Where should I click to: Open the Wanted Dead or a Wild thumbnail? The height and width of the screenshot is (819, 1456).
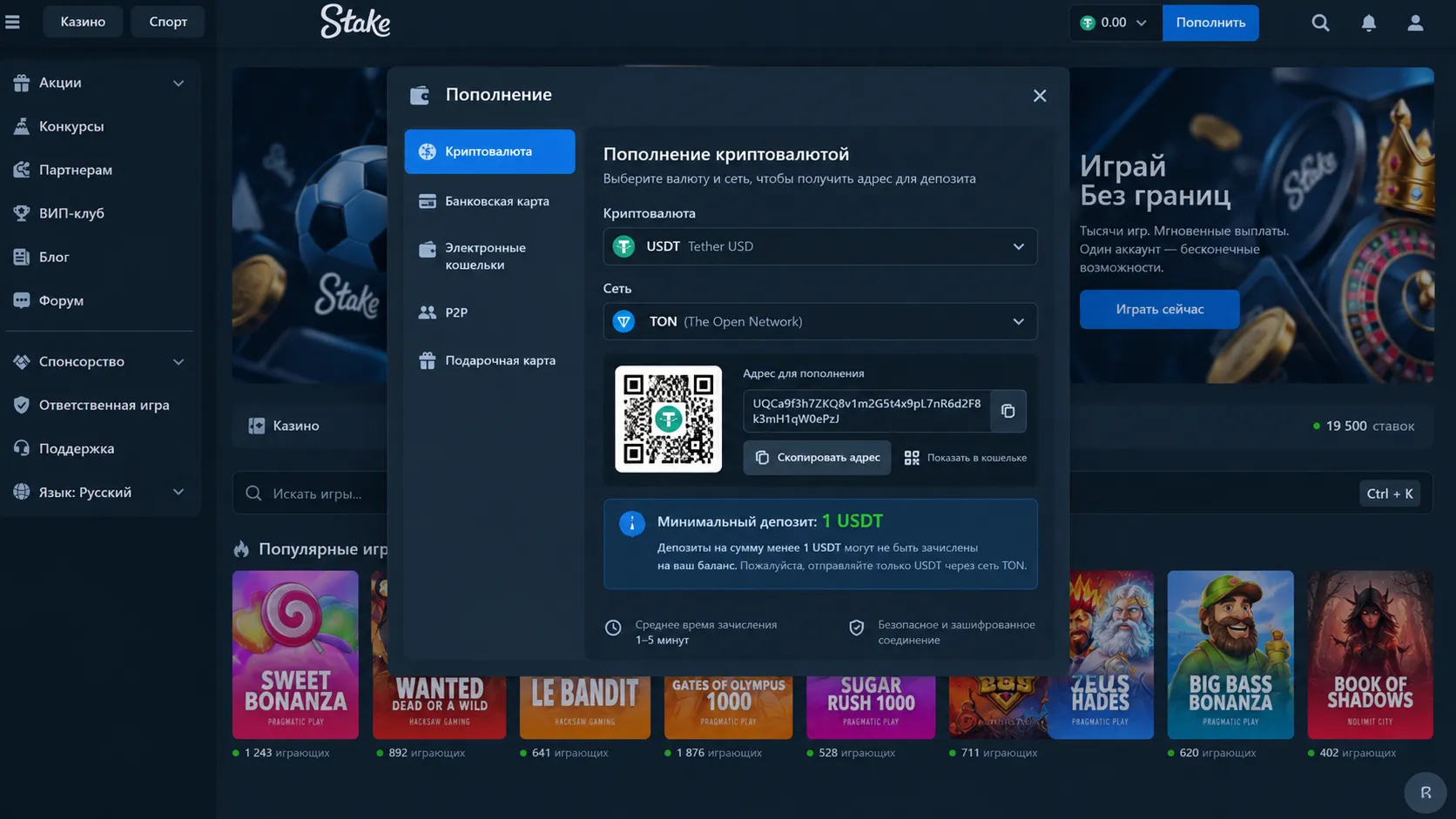tap(439, 708)
